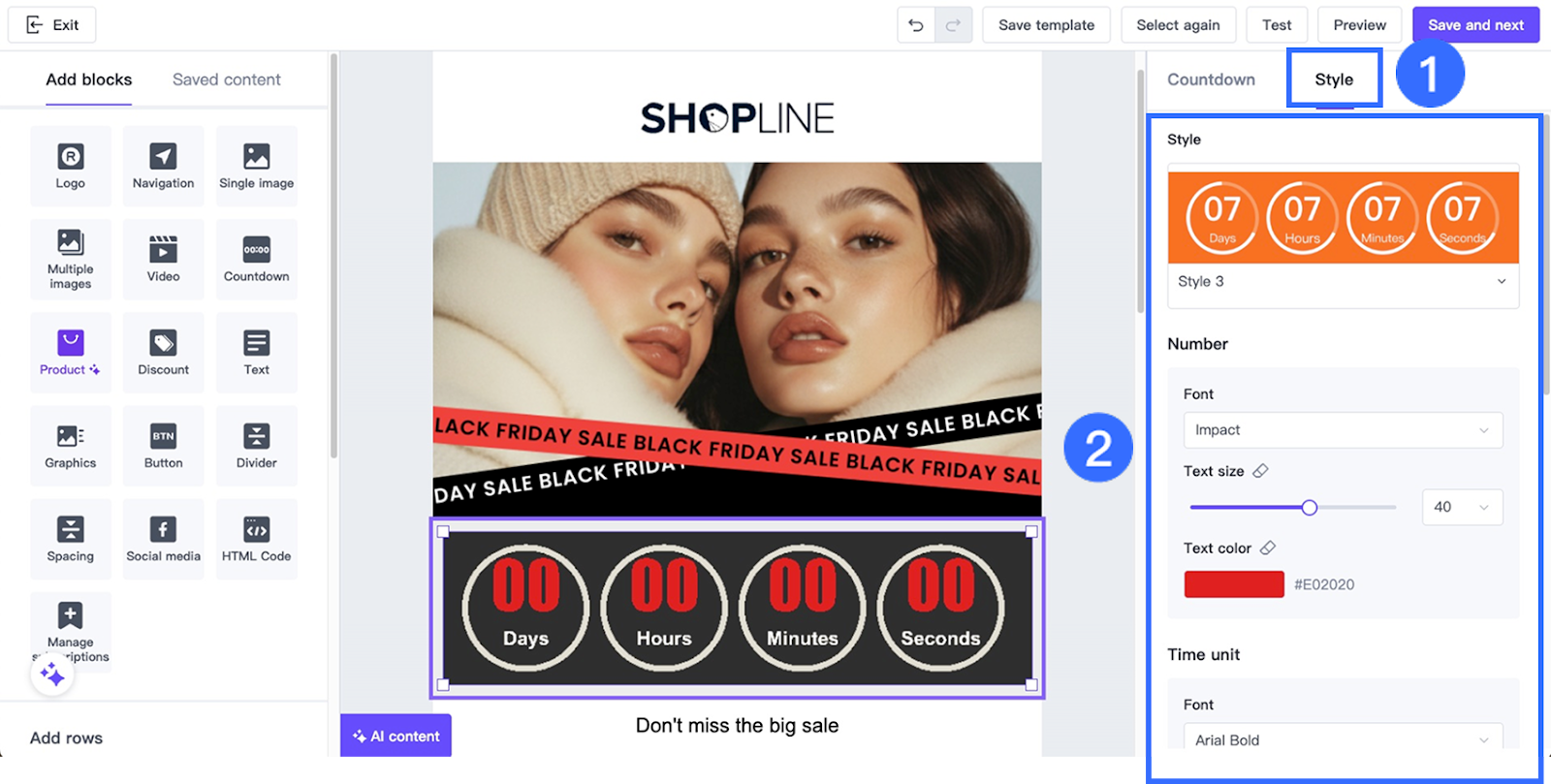1551x784 pixels.
Task: Insert a Single image block
Action: coord(256,166)
